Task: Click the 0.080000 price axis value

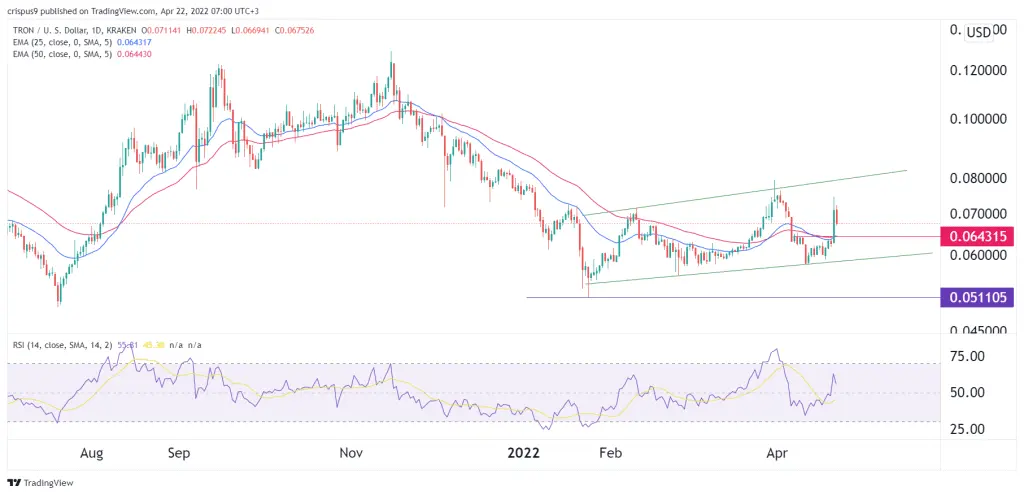Action: click(x=978, y=178)
